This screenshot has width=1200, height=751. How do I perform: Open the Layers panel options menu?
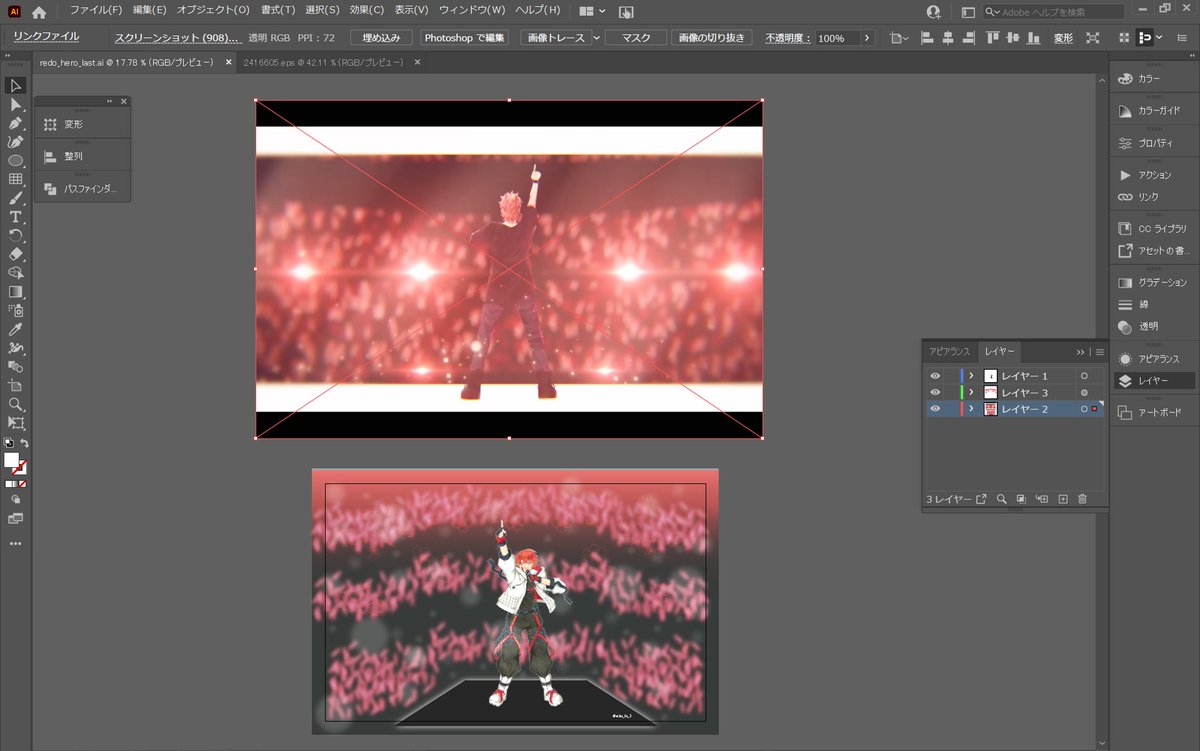pyautogui.click(x=1100, y=352)
